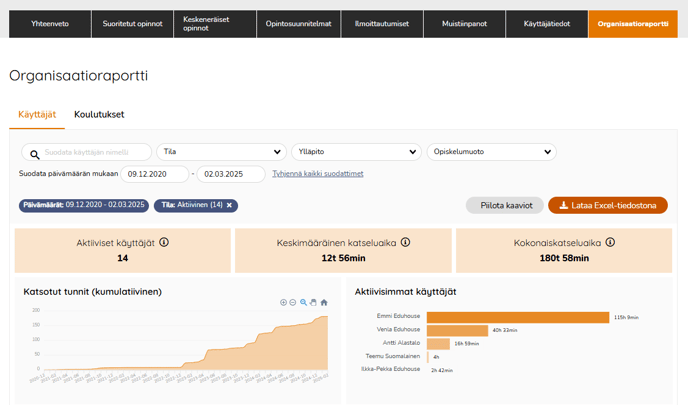This screenshot has width=688, height=405.
Task: Open the Opiskelumuoto dropdown
Action: click(x=491, y=152)
